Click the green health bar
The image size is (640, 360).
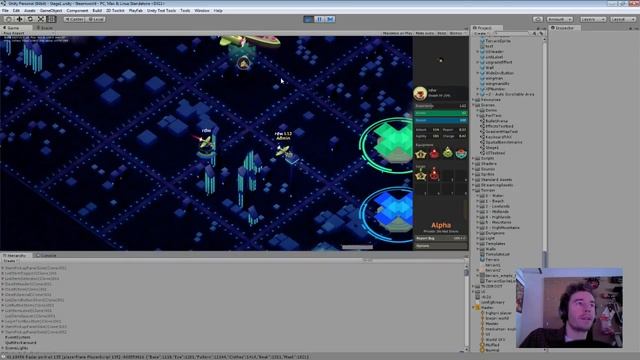click(x=441, y=113)
